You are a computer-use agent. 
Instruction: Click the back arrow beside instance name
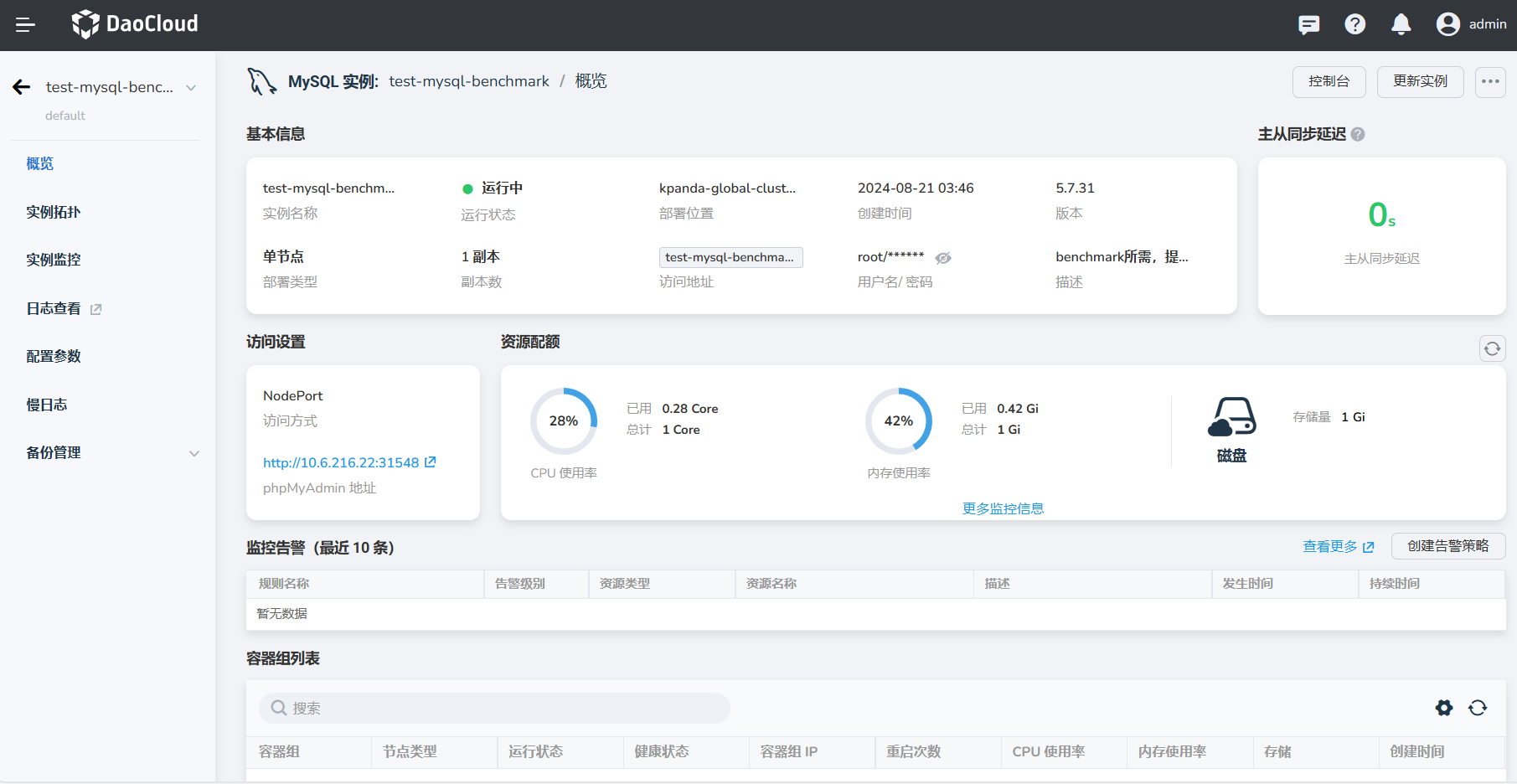click(x=22, y=87)
